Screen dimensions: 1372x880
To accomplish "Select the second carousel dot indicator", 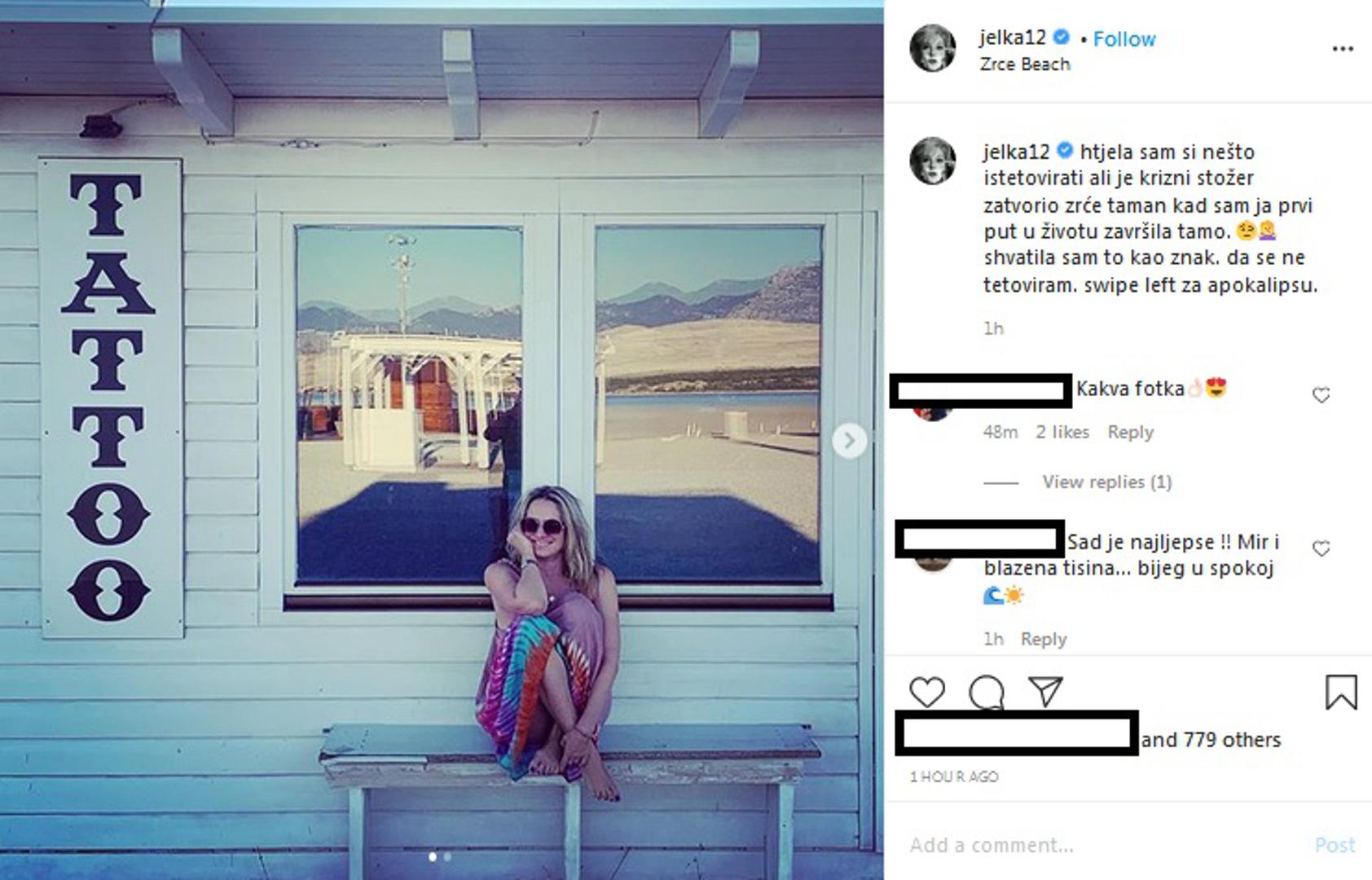I will pyautogui.click(x=447, y=856).
